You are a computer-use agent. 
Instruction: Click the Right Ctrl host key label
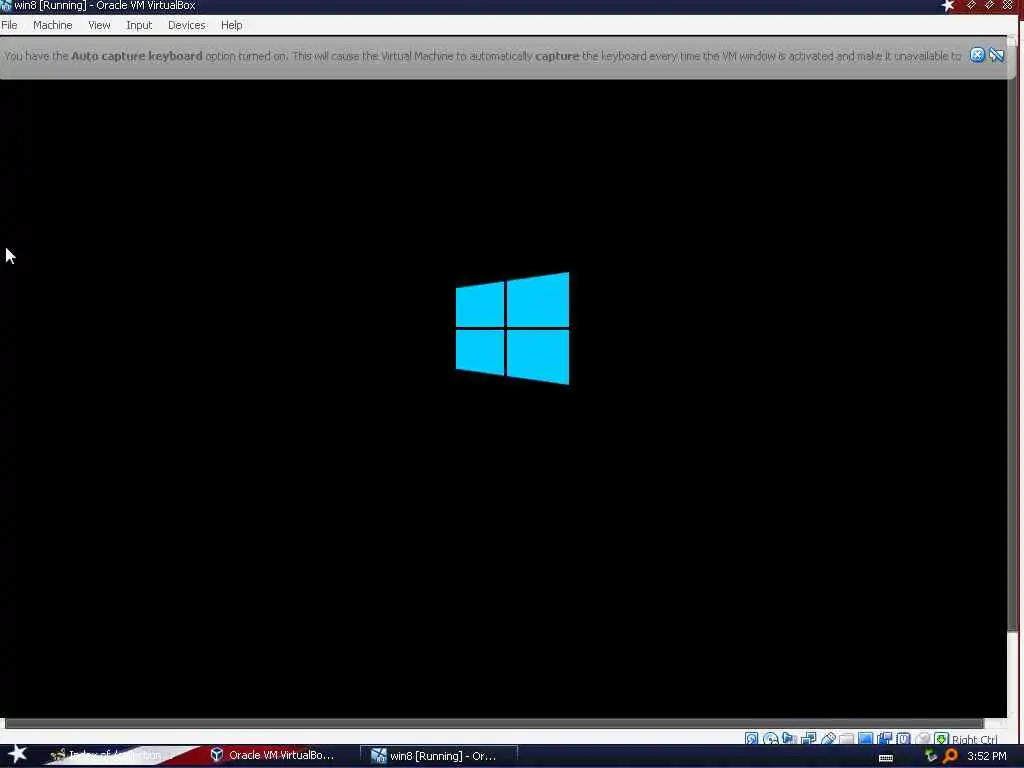pos(974,739)
